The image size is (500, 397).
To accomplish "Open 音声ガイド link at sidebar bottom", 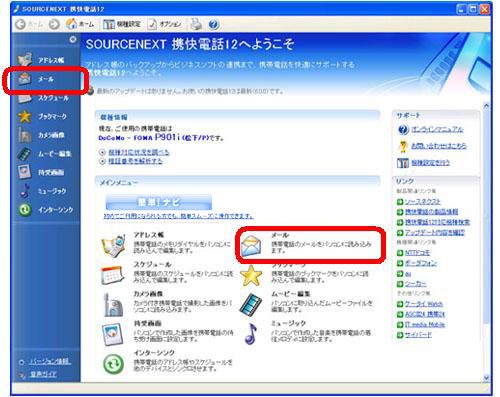I will coord(43,374).
